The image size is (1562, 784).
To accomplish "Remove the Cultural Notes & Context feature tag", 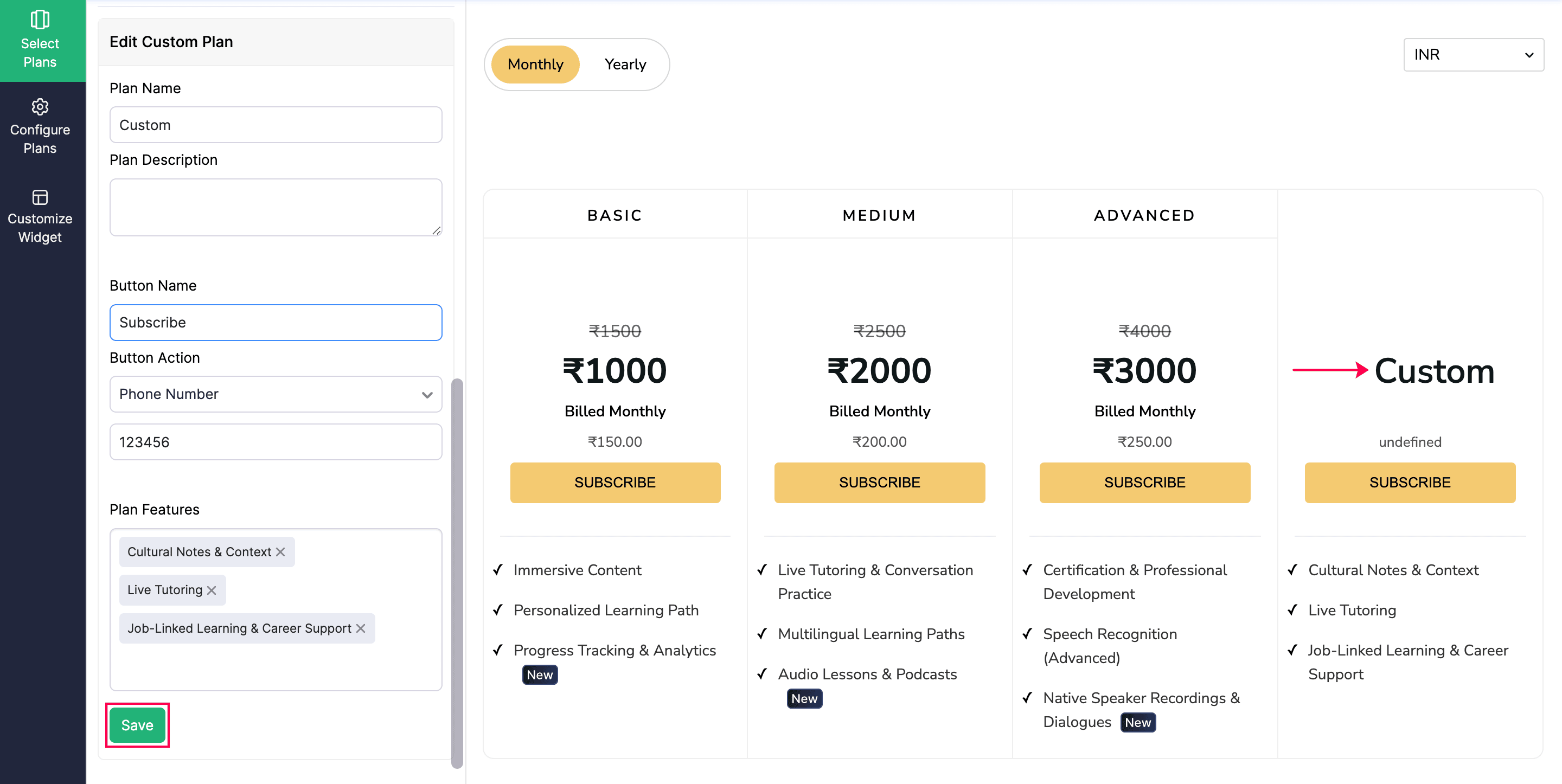I will (281, 552).
